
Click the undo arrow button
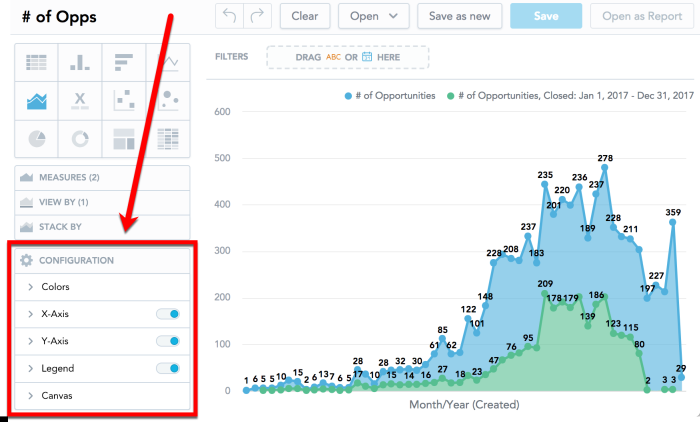pos(230,15)
